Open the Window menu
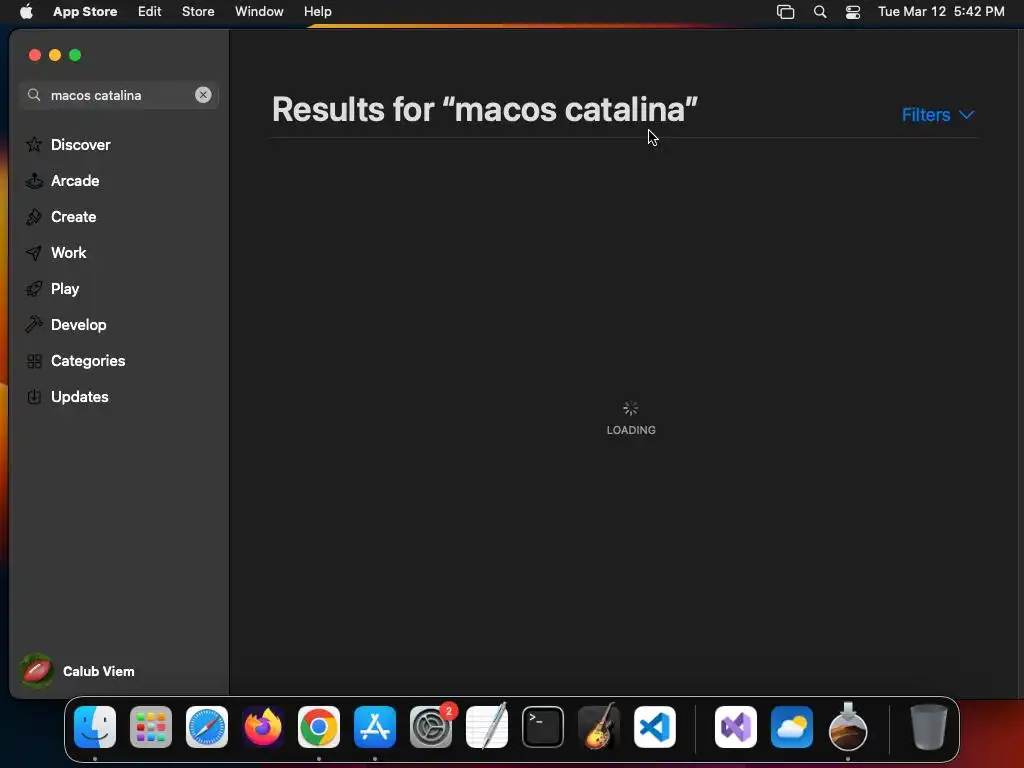1024x768 pixels. tap(259, 11)
